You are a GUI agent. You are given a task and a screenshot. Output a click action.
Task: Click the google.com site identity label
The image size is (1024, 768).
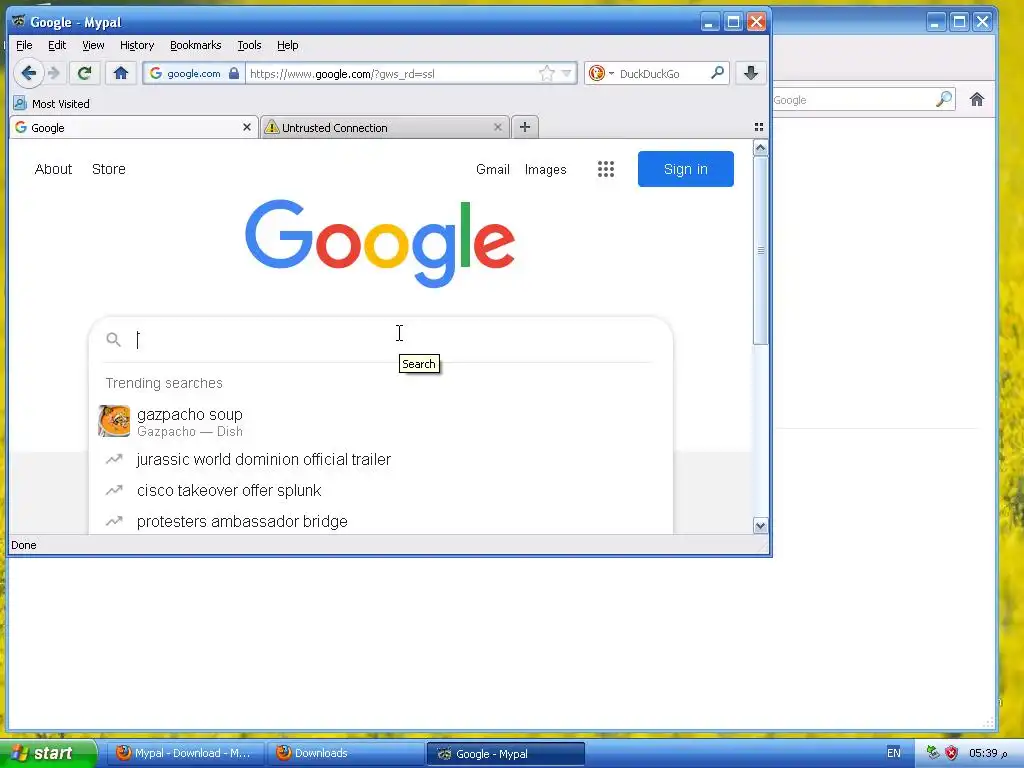click(x=193, y=73)
